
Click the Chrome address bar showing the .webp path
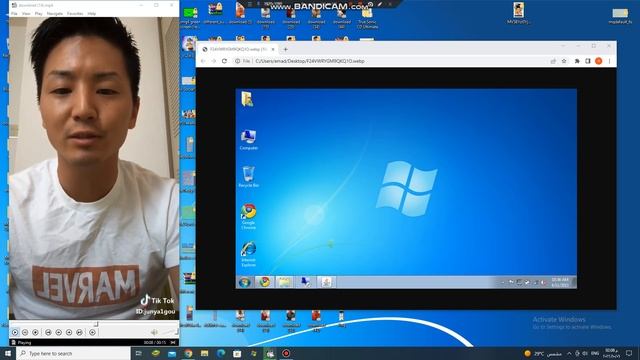click(400, 61)
